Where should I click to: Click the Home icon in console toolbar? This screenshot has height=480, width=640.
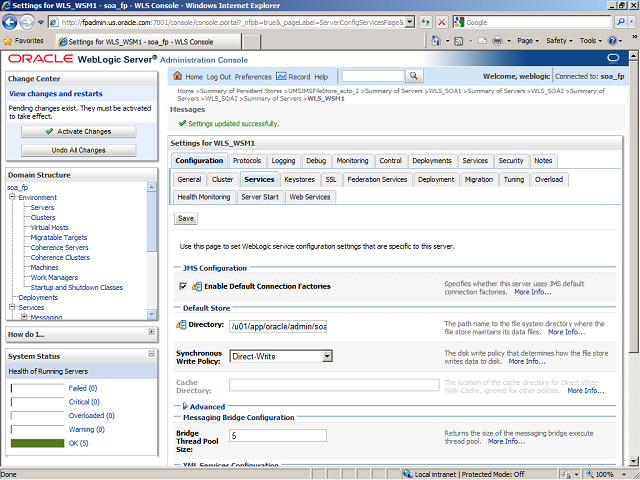pyautogui.click(x=178, y=77)
